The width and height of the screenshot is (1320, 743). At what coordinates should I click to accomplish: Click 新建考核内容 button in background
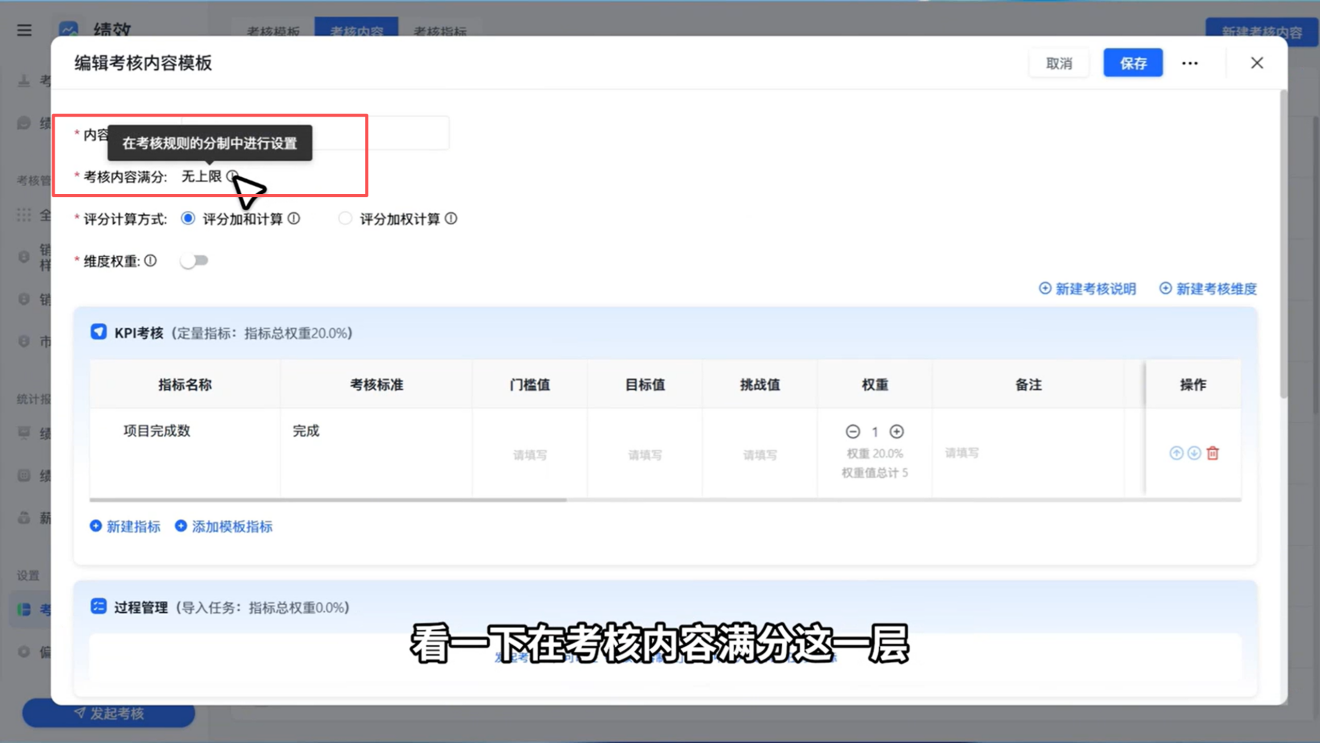1262,31
